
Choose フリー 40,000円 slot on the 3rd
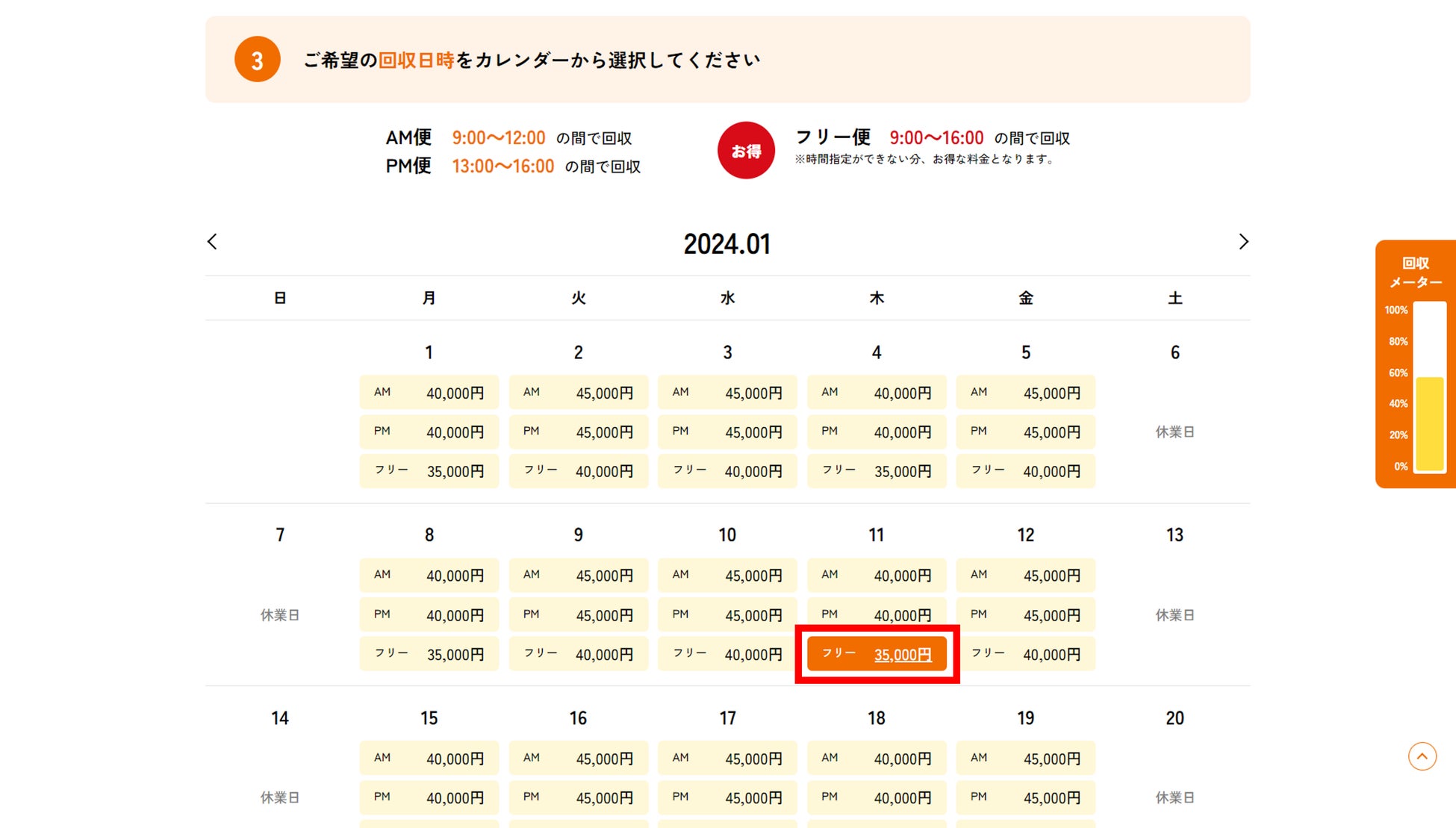pyautogui.click(x=727, y=471)
